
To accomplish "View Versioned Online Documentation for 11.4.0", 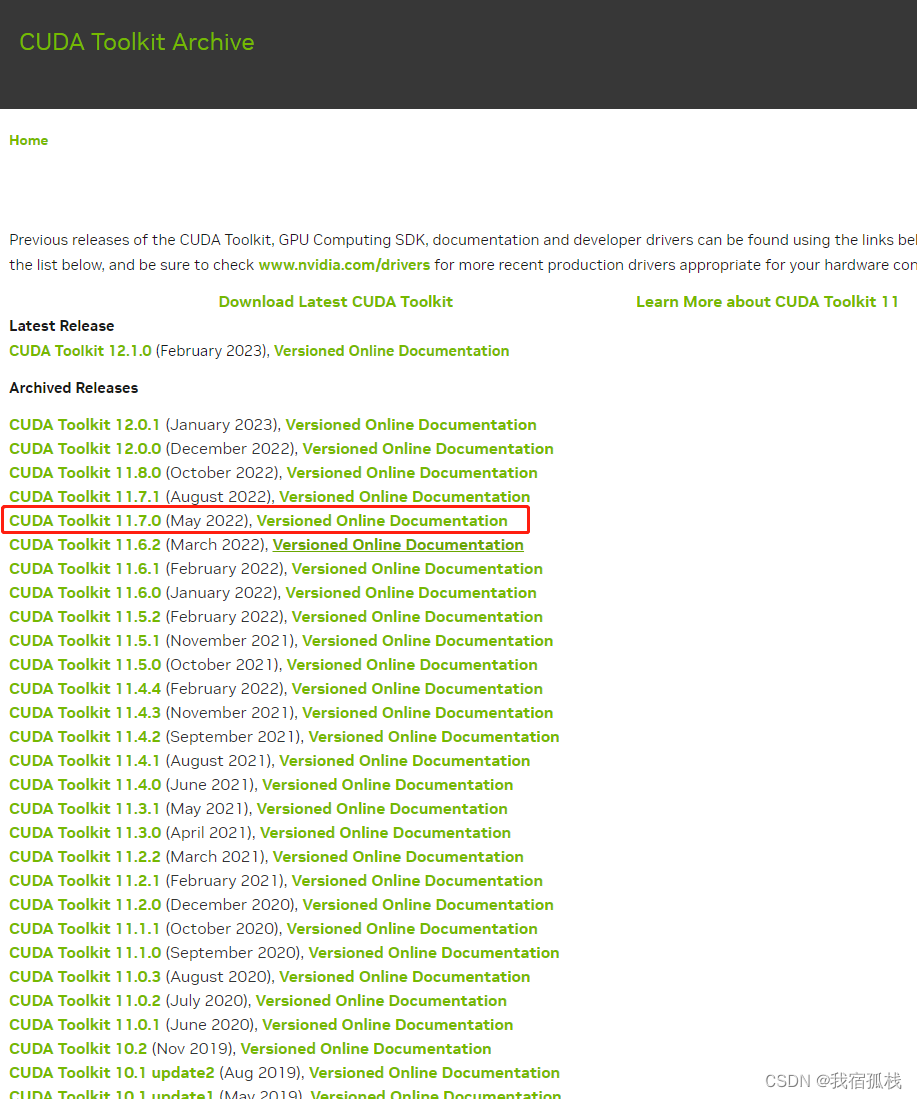I will [388, 784].
